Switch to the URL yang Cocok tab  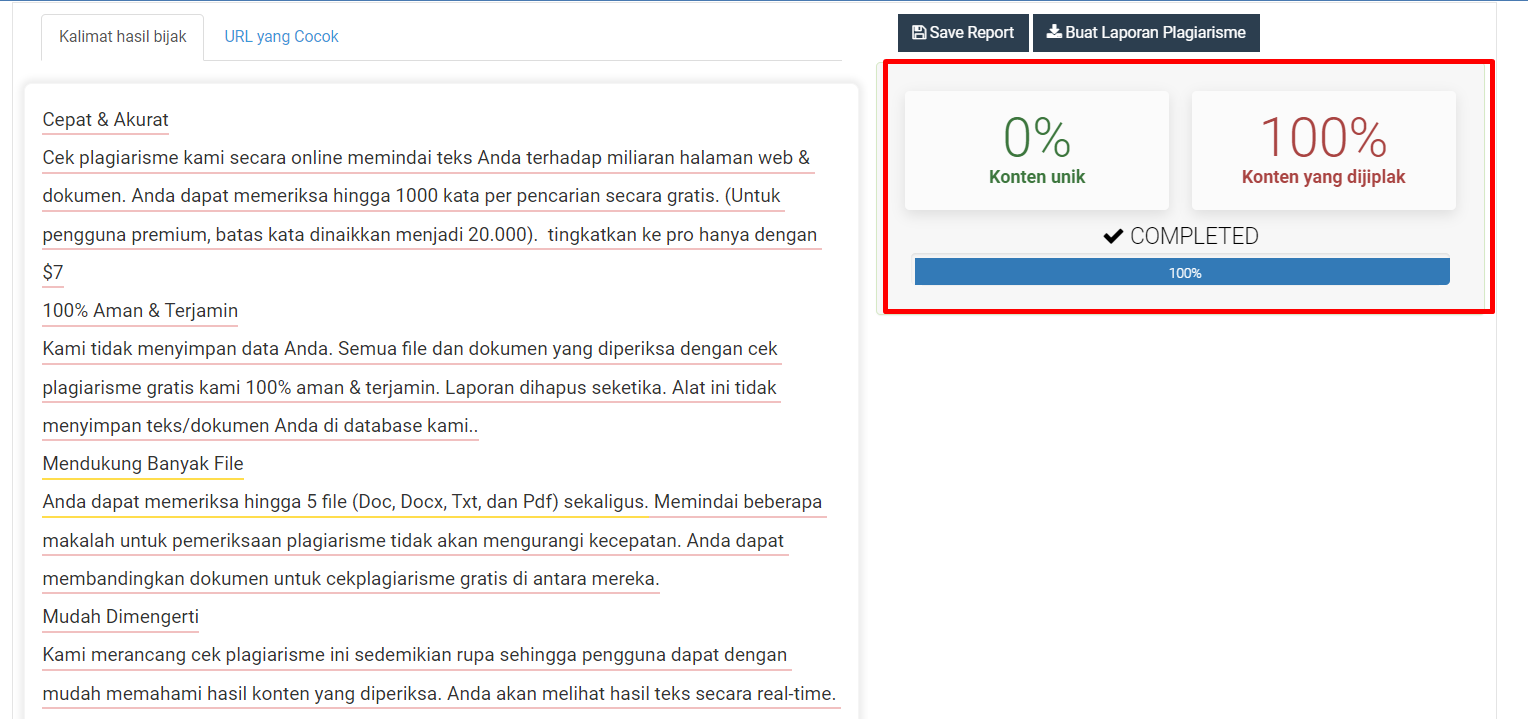[x=281, y=37]
